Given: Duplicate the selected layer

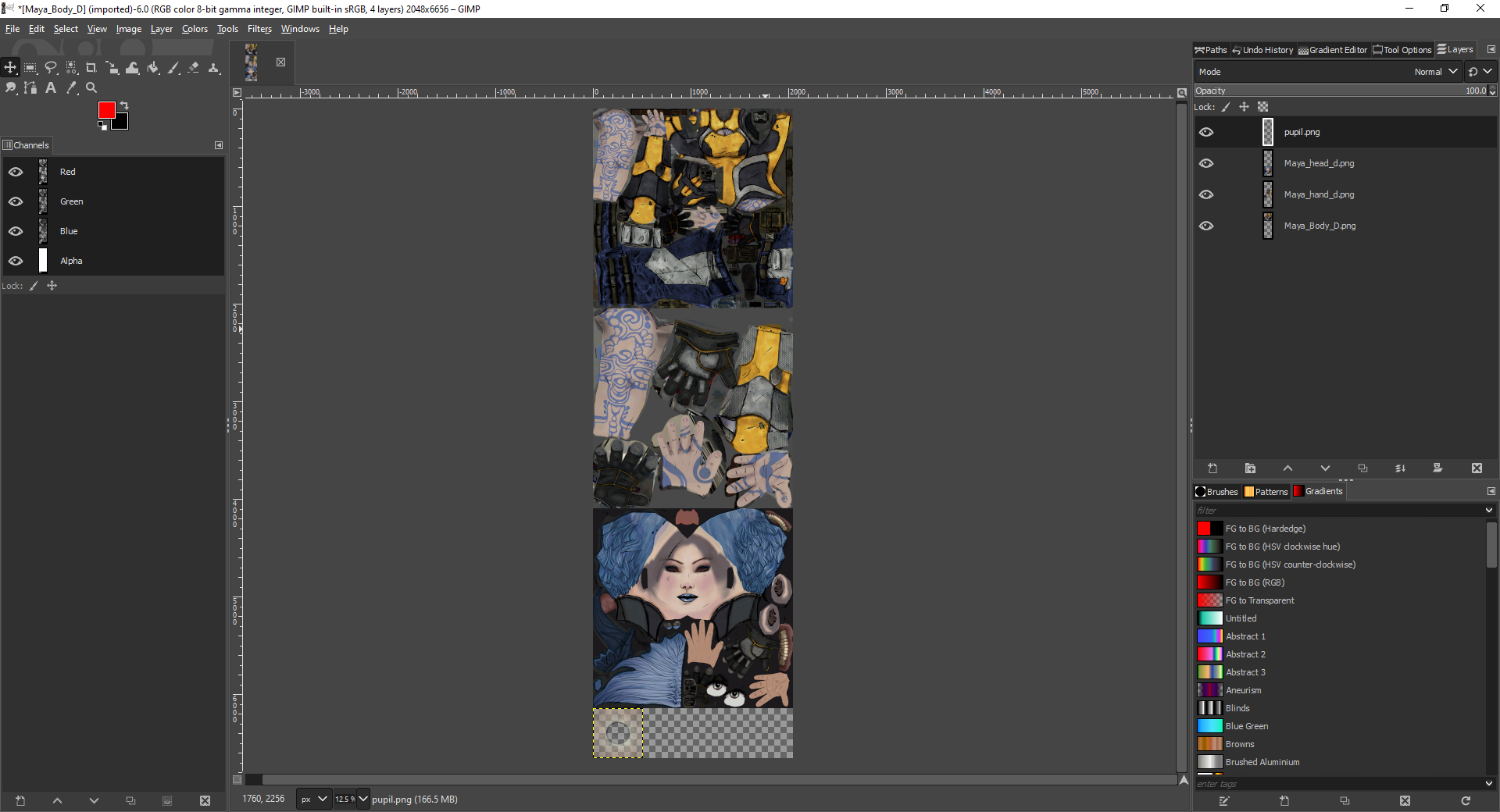Looking at the screenshot, I should (x=1362, y=468).
